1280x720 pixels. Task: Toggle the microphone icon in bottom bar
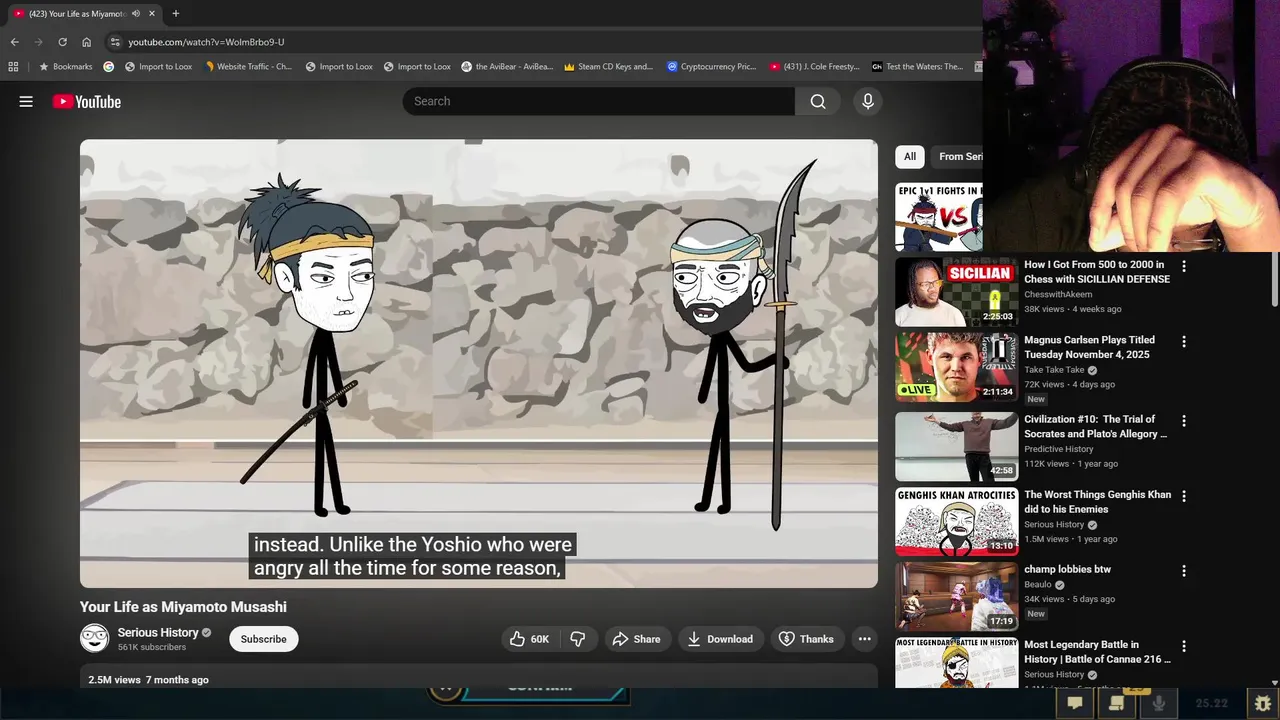[1159, 703]
